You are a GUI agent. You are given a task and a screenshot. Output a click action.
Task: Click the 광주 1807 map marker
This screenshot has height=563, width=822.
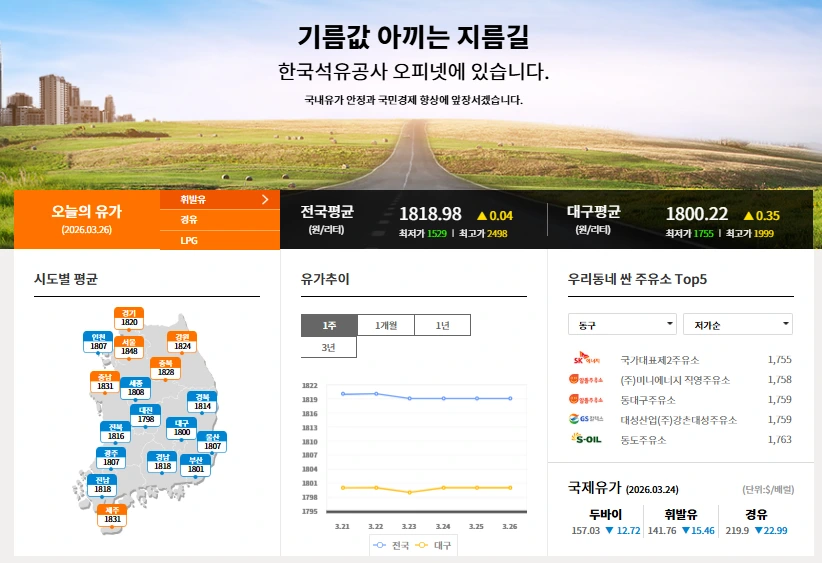point(111,458)
